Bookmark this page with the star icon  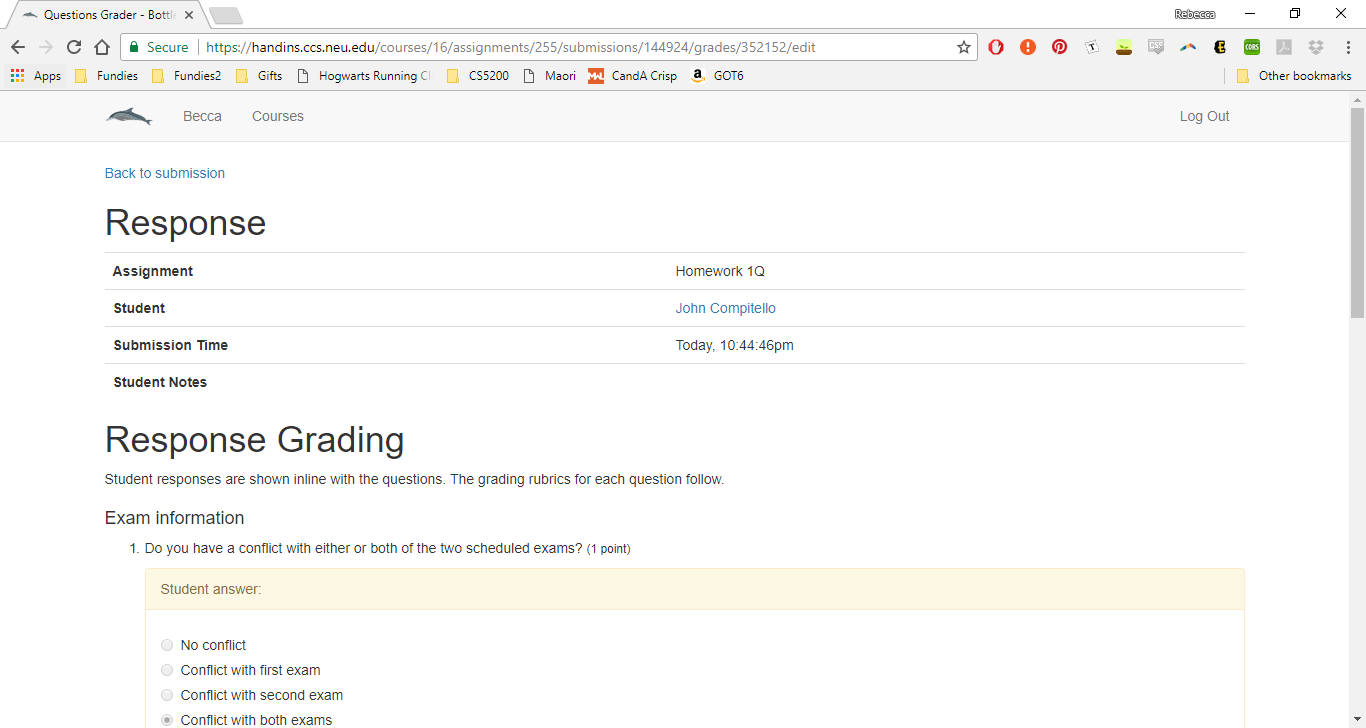(x=963, y=47)
